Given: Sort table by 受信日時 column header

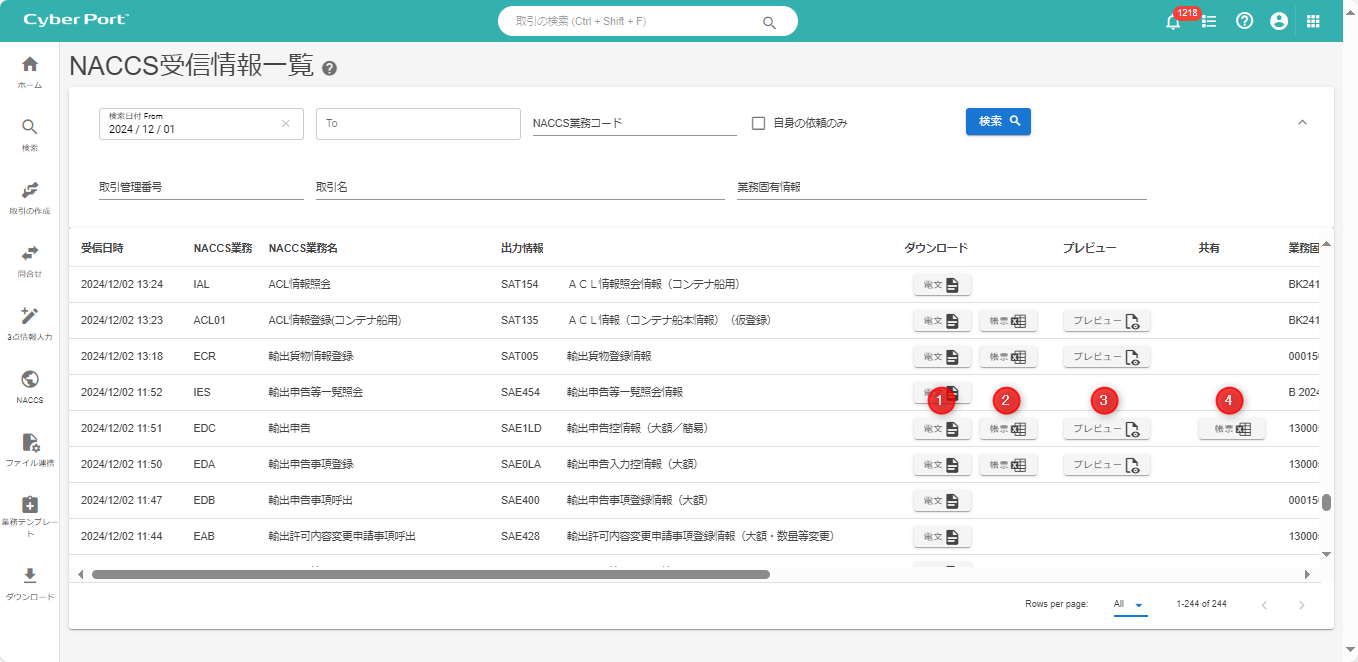Looking at the screenshot, I should pyautogui.click(x=102, y=248).
